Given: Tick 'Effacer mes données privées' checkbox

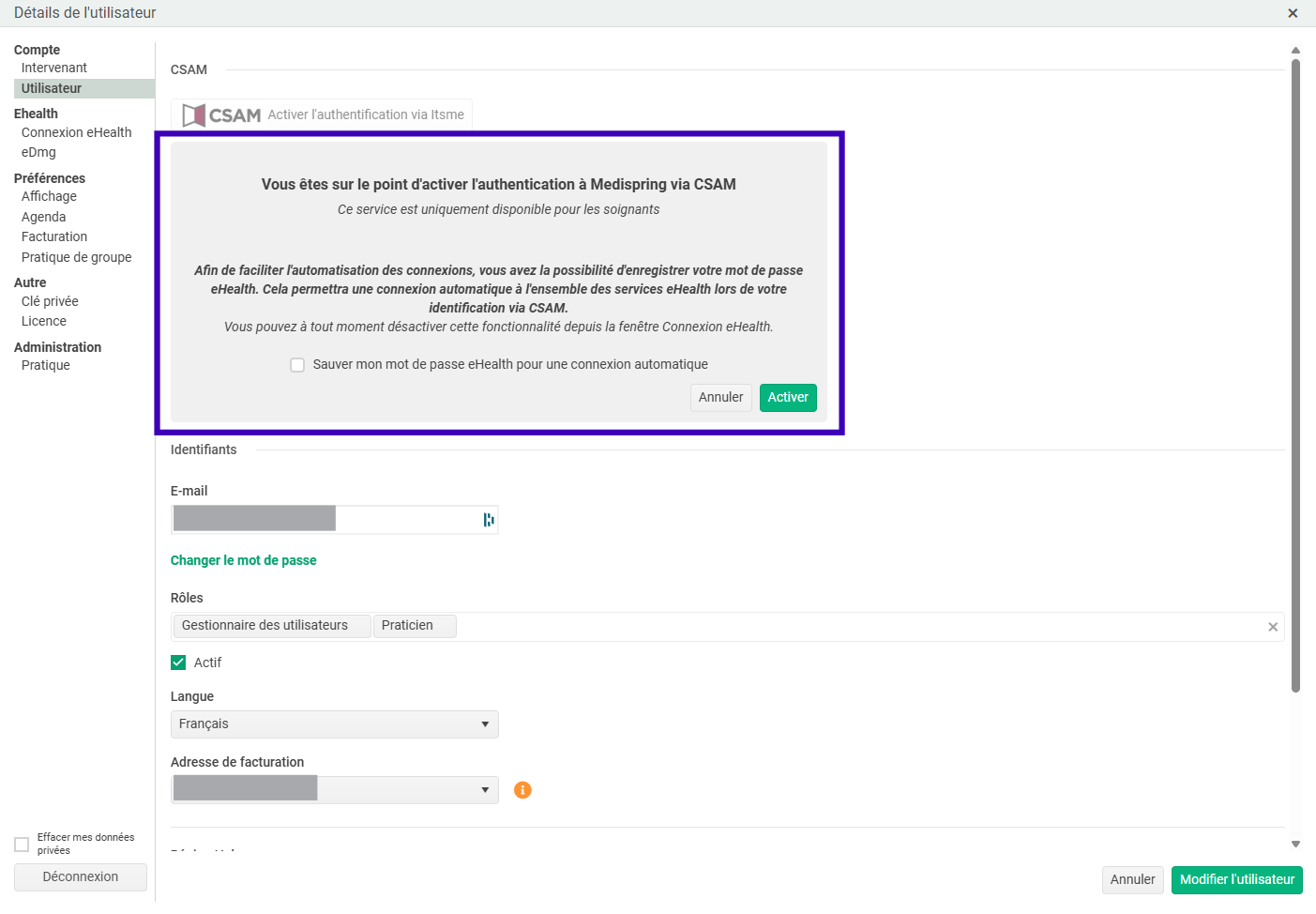Looking at the screenshot, I should point(22,845).
